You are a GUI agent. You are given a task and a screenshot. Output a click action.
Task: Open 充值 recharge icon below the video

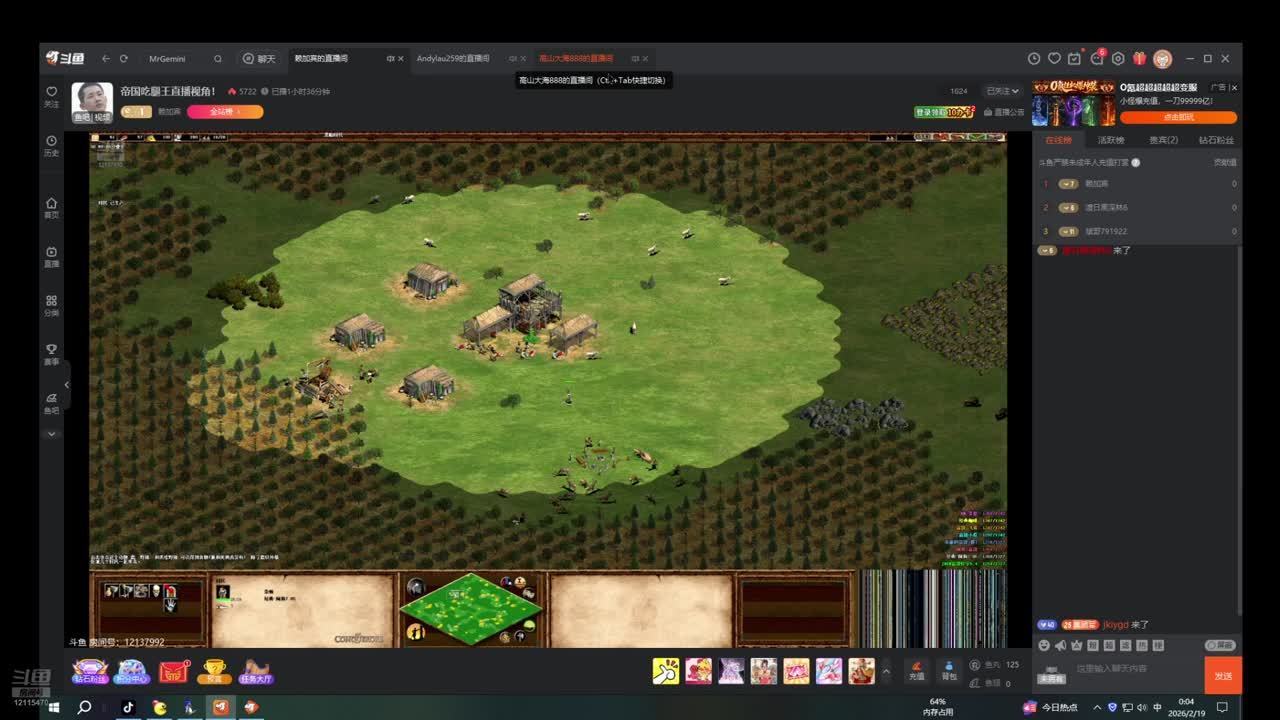(x=916, y=670)
